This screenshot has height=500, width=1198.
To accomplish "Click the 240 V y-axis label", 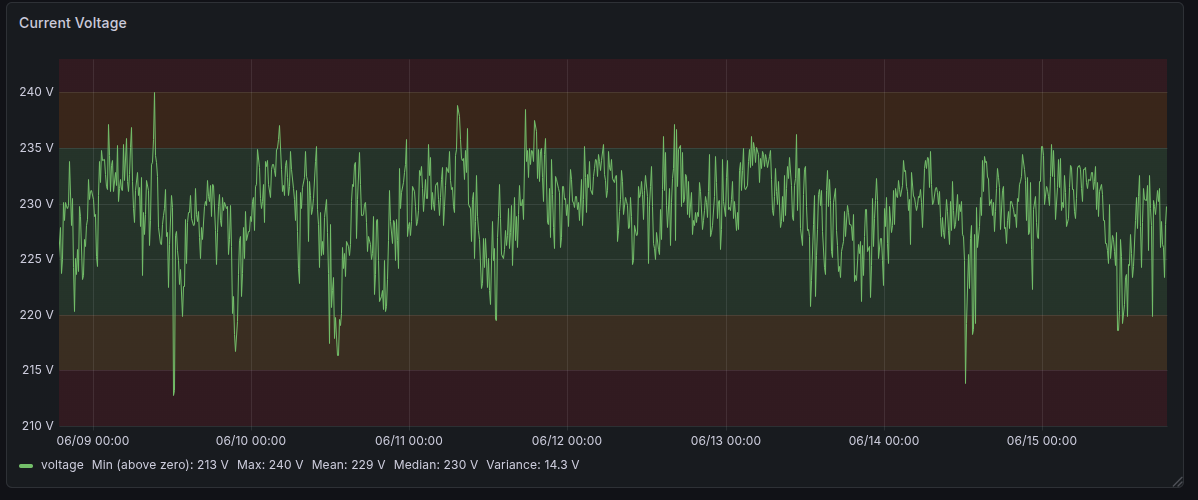I will [x=36, y=93].
